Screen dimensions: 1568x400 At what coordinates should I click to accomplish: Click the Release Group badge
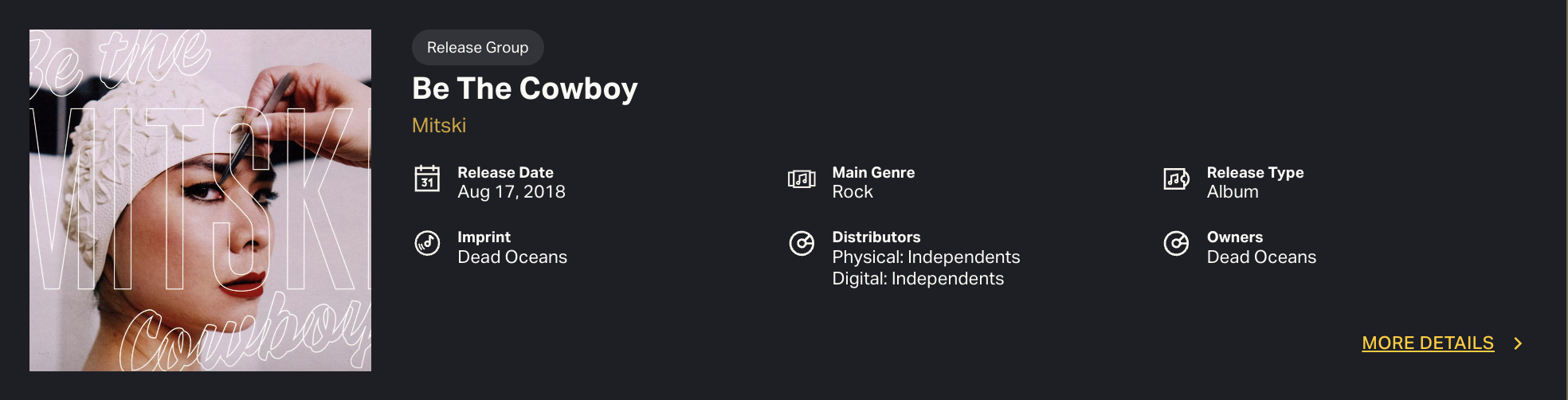477,48
